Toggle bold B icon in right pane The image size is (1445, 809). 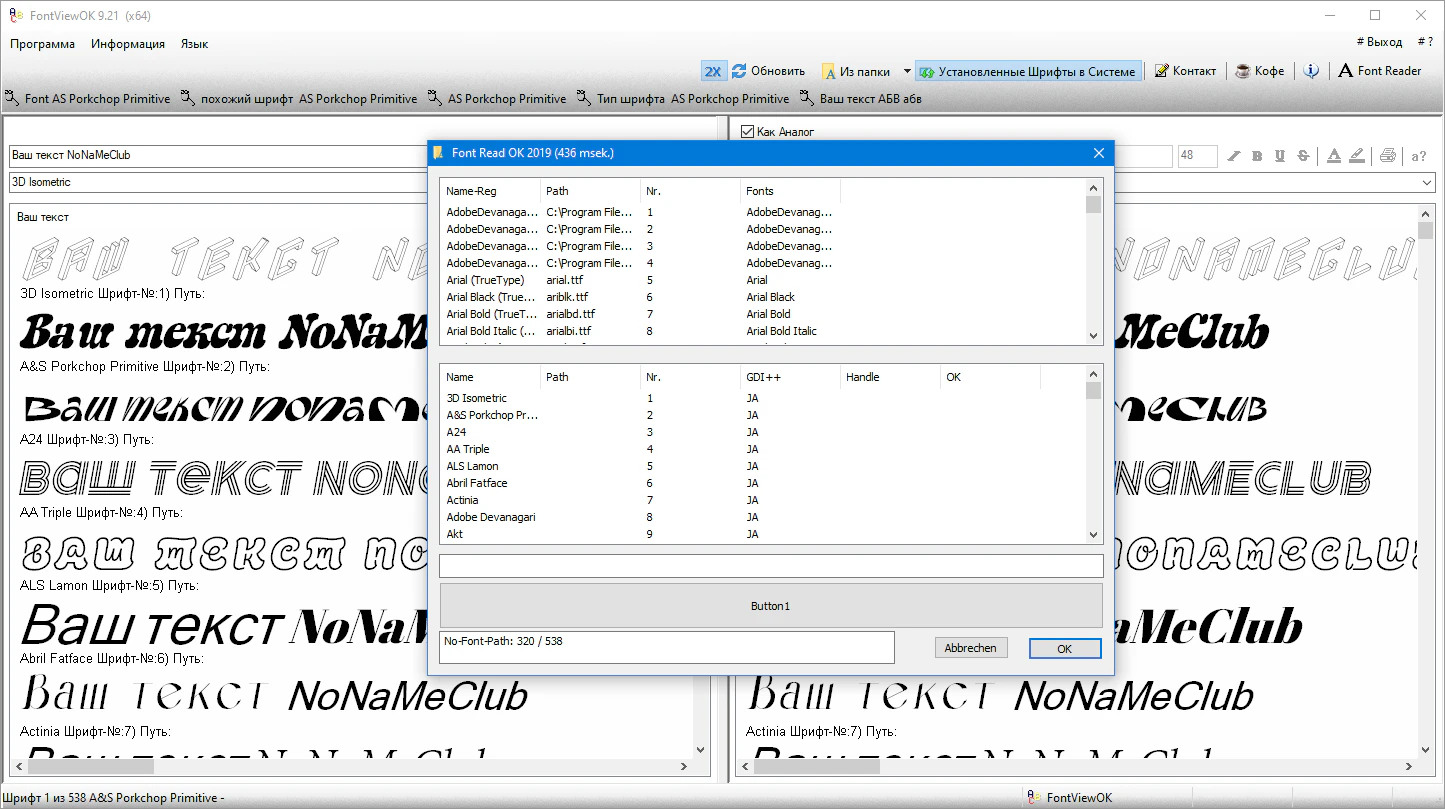pos(1257,156)
